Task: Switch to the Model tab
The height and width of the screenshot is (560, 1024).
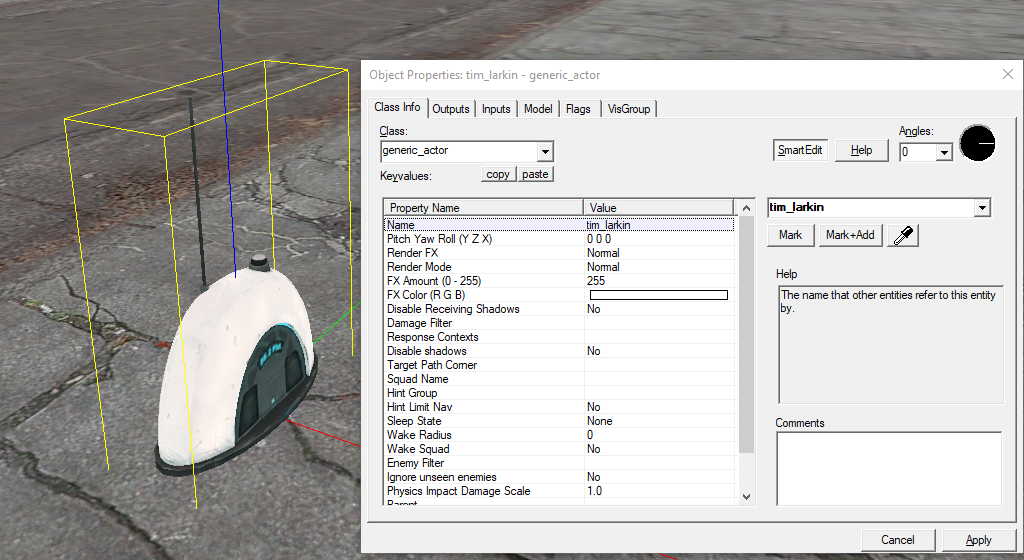Action: click(x=538, y=109)
